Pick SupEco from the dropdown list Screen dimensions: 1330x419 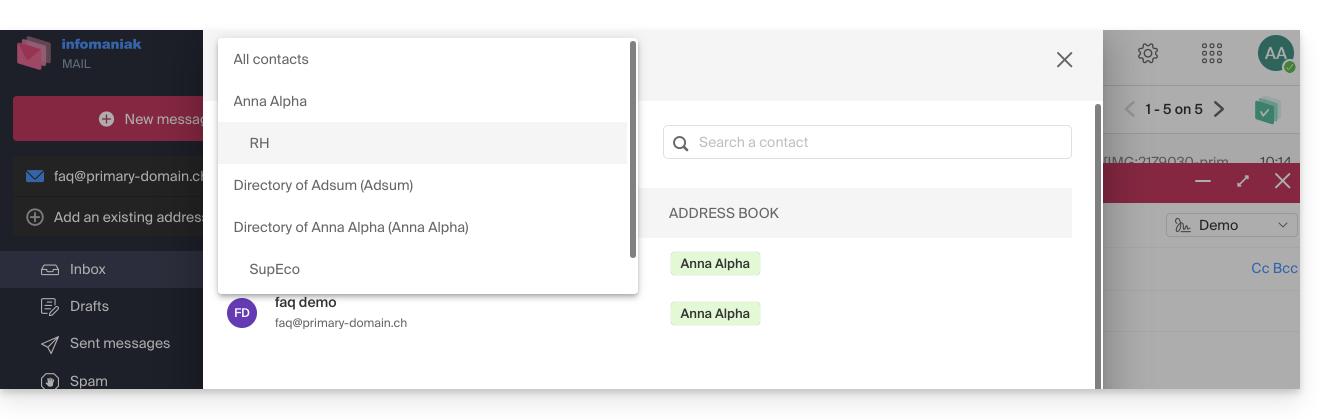pyautogui.click(x=274, y=269)
